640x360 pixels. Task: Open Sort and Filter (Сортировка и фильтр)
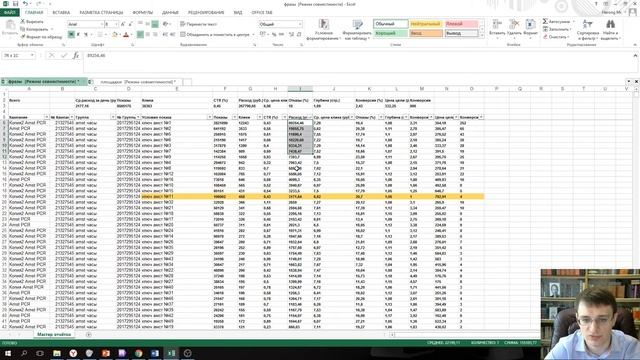click(588, 29)
